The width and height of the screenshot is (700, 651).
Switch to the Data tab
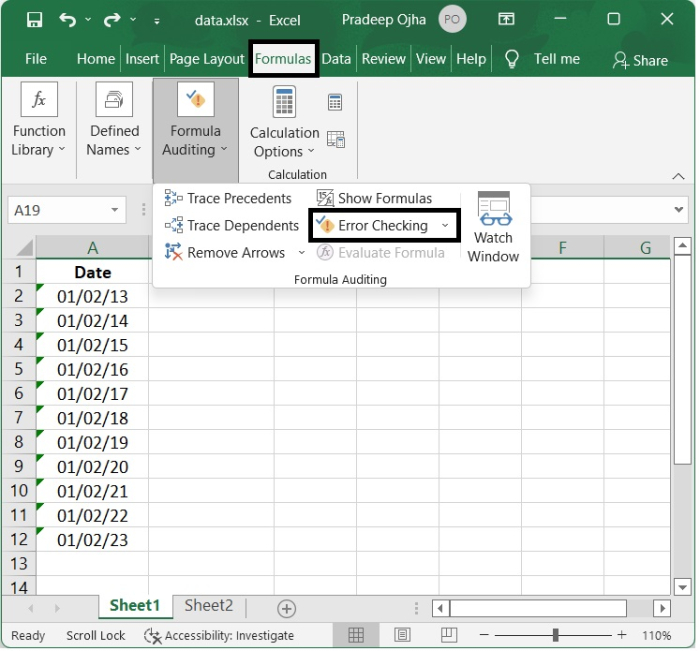pyautogui.click(x=336, y=59)
